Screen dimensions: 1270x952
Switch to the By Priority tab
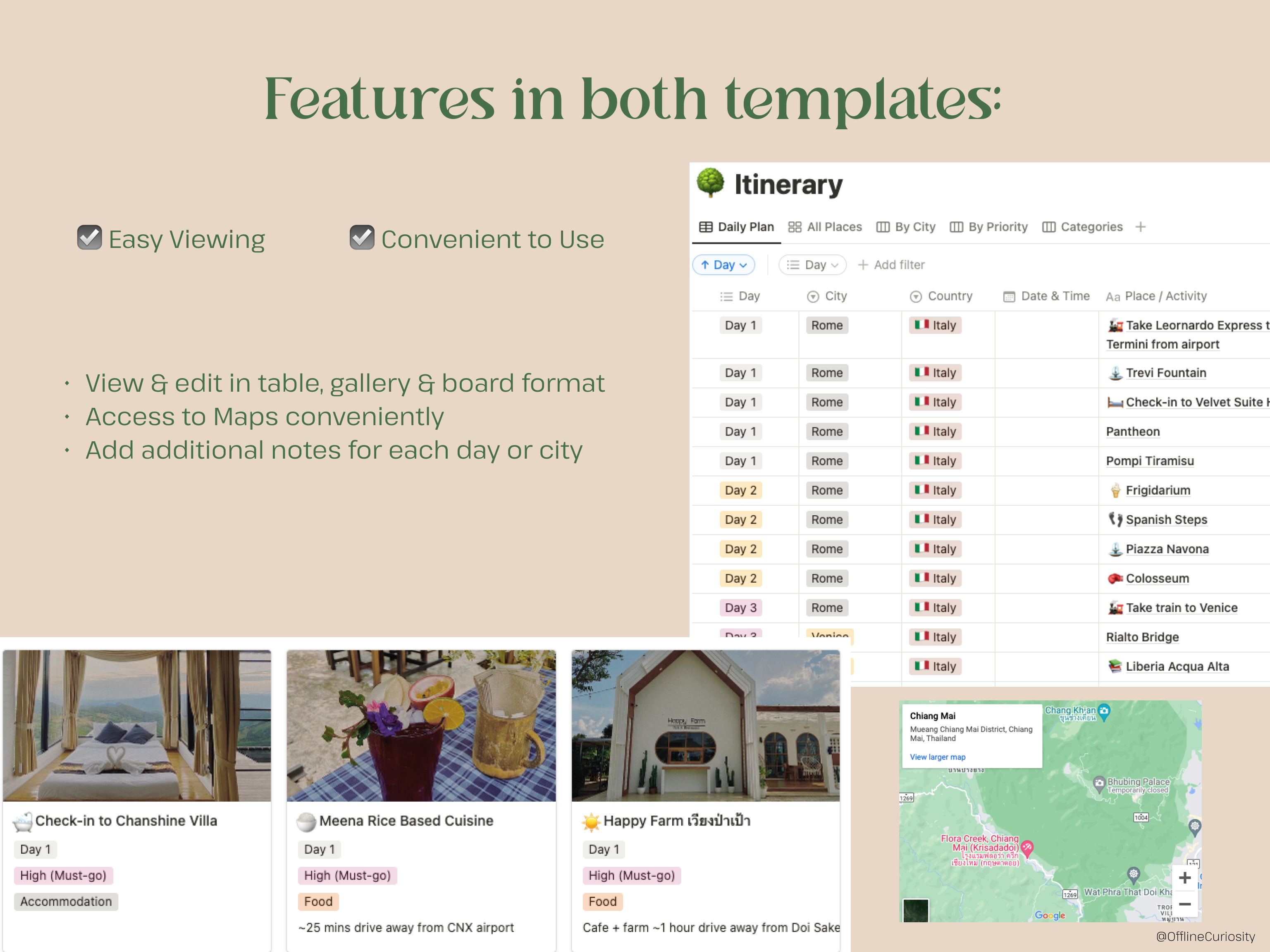(x=988, y=227)
